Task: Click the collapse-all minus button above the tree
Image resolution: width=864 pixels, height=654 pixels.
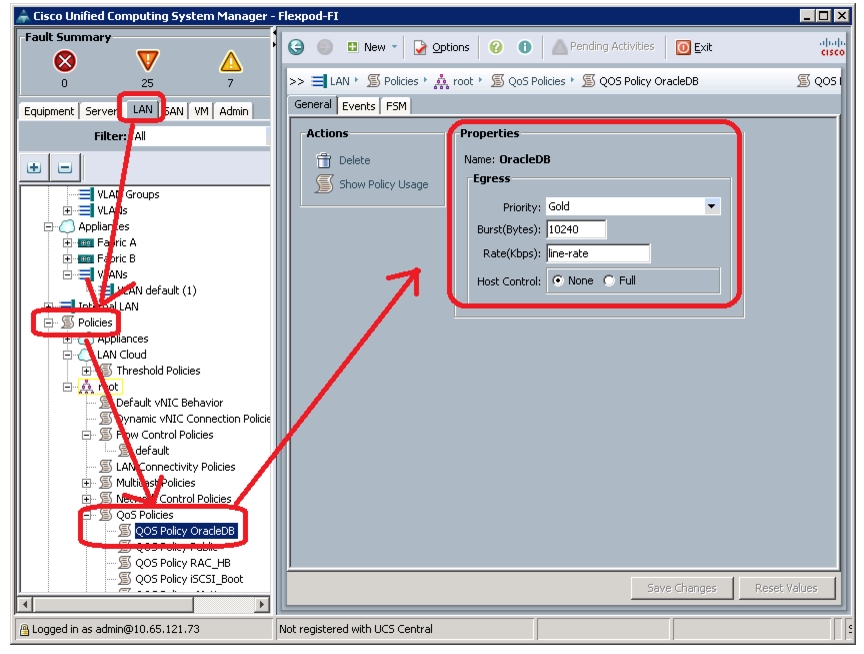Action: [65, 167]
